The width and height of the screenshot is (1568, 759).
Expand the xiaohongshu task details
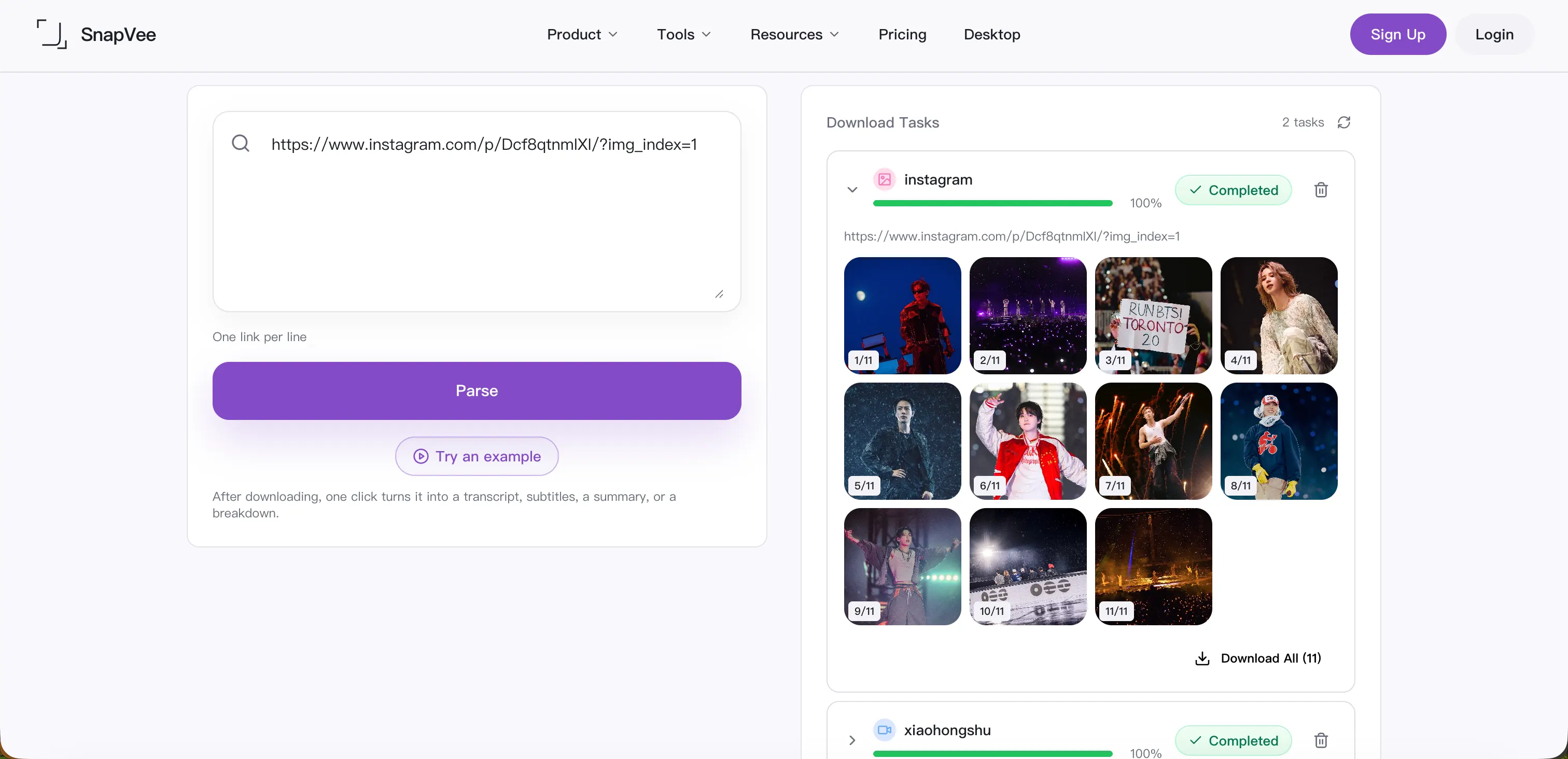(x=852, y=740)
